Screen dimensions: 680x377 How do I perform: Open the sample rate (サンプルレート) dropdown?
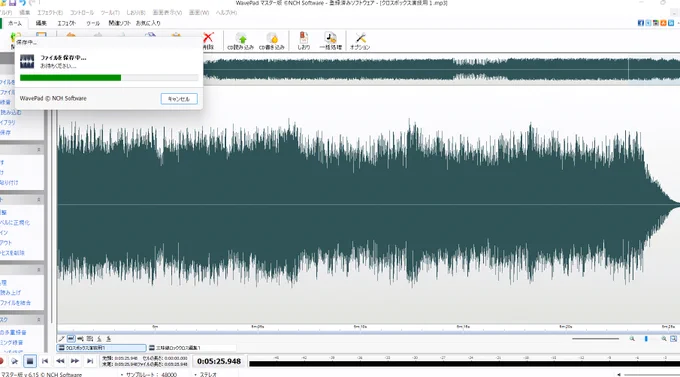click(x=149, y=374)
